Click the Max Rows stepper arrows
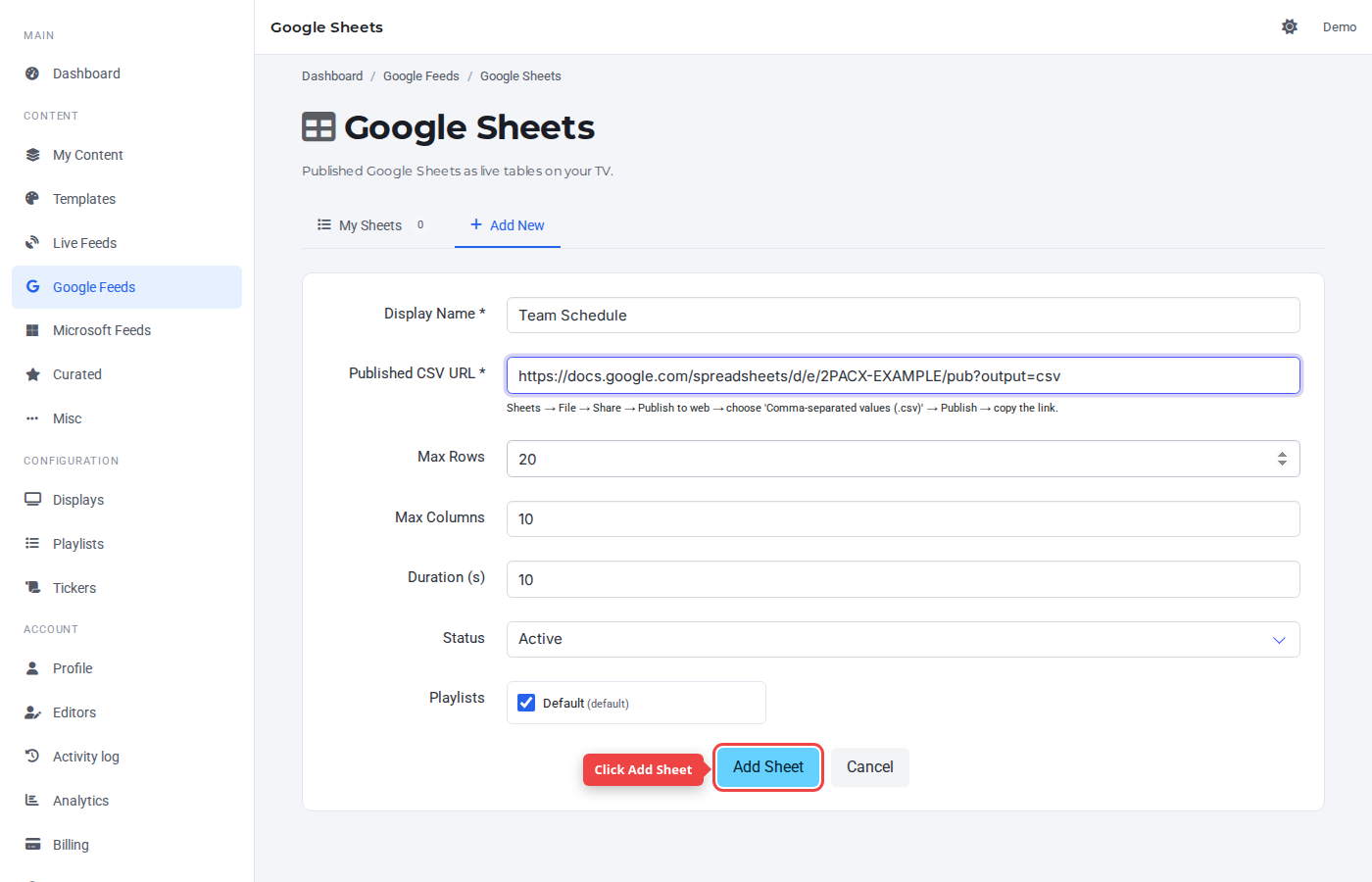Image resolution: width=1372 pixels, height=882 pixels. tap(1282, 459)
